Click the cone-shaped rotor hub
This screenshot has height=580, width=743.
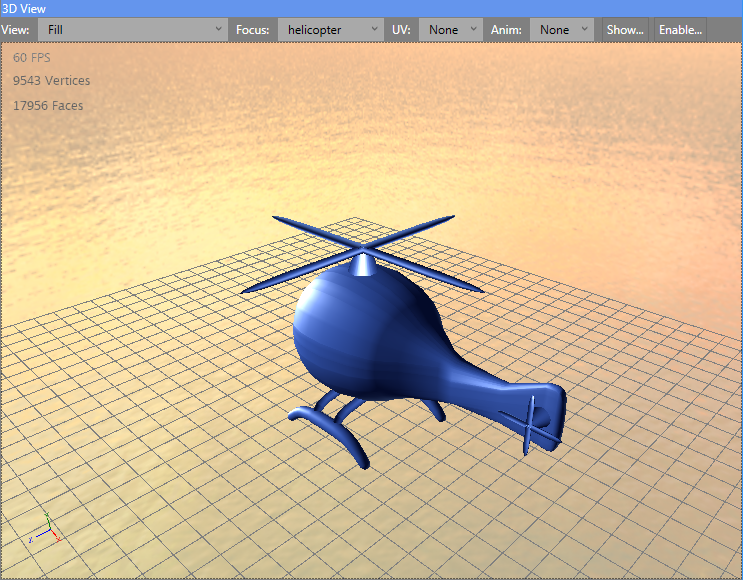[362, 263]
